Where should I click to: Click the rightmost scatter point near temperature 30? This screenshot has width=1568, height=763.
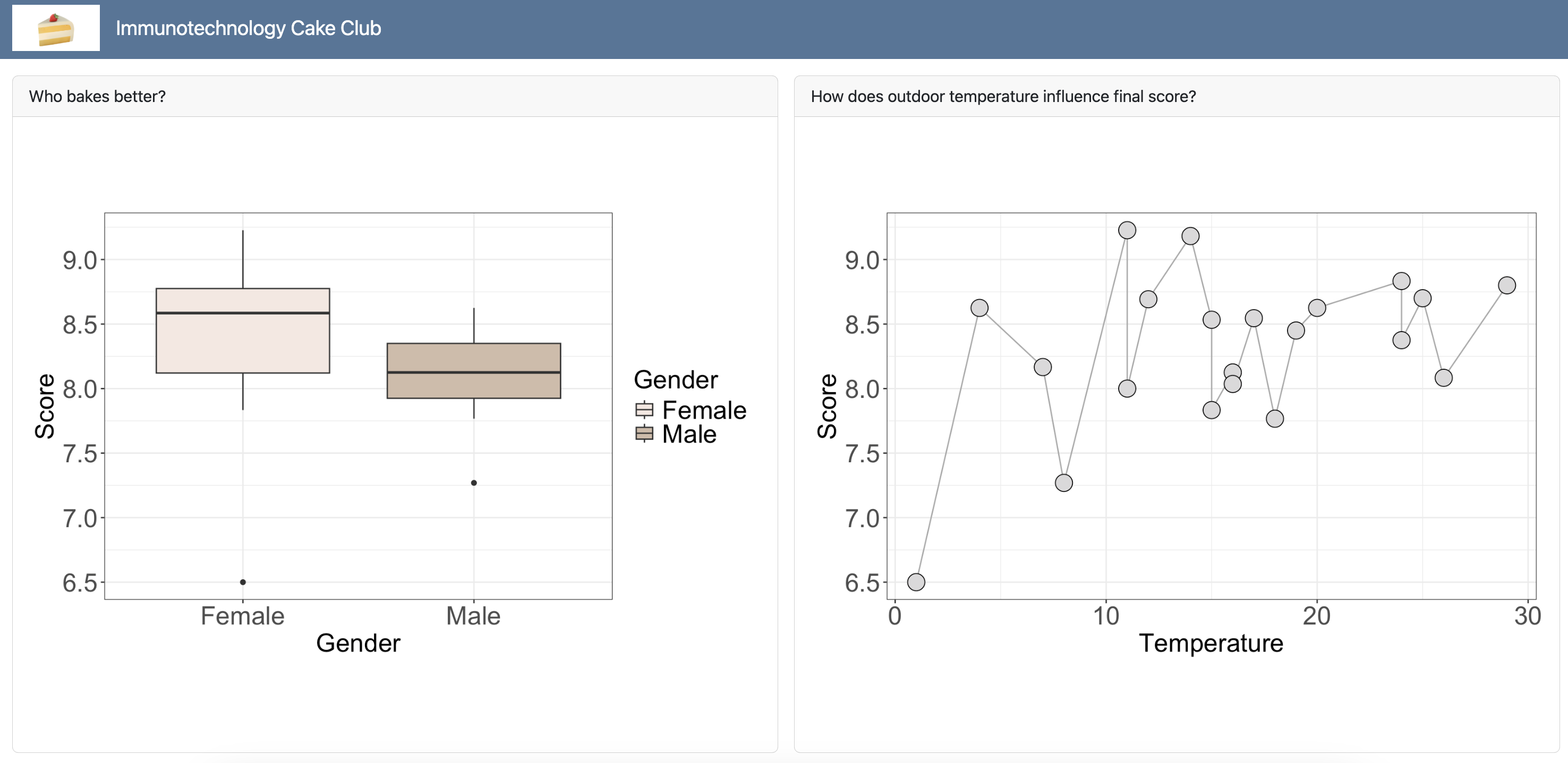(x=1506, y=285)
